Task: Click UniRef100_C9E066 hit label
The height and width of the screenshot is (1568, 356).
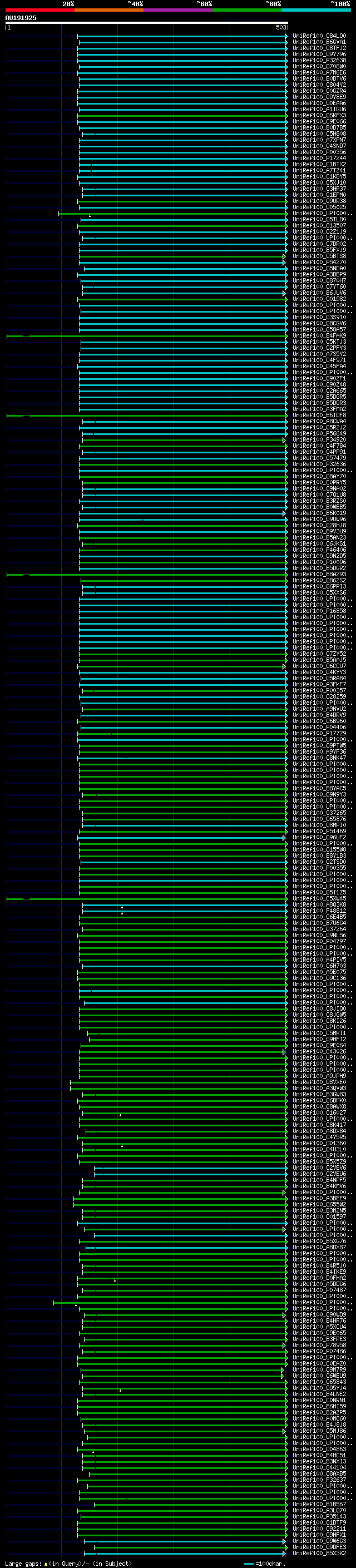Action: (319, 121)
